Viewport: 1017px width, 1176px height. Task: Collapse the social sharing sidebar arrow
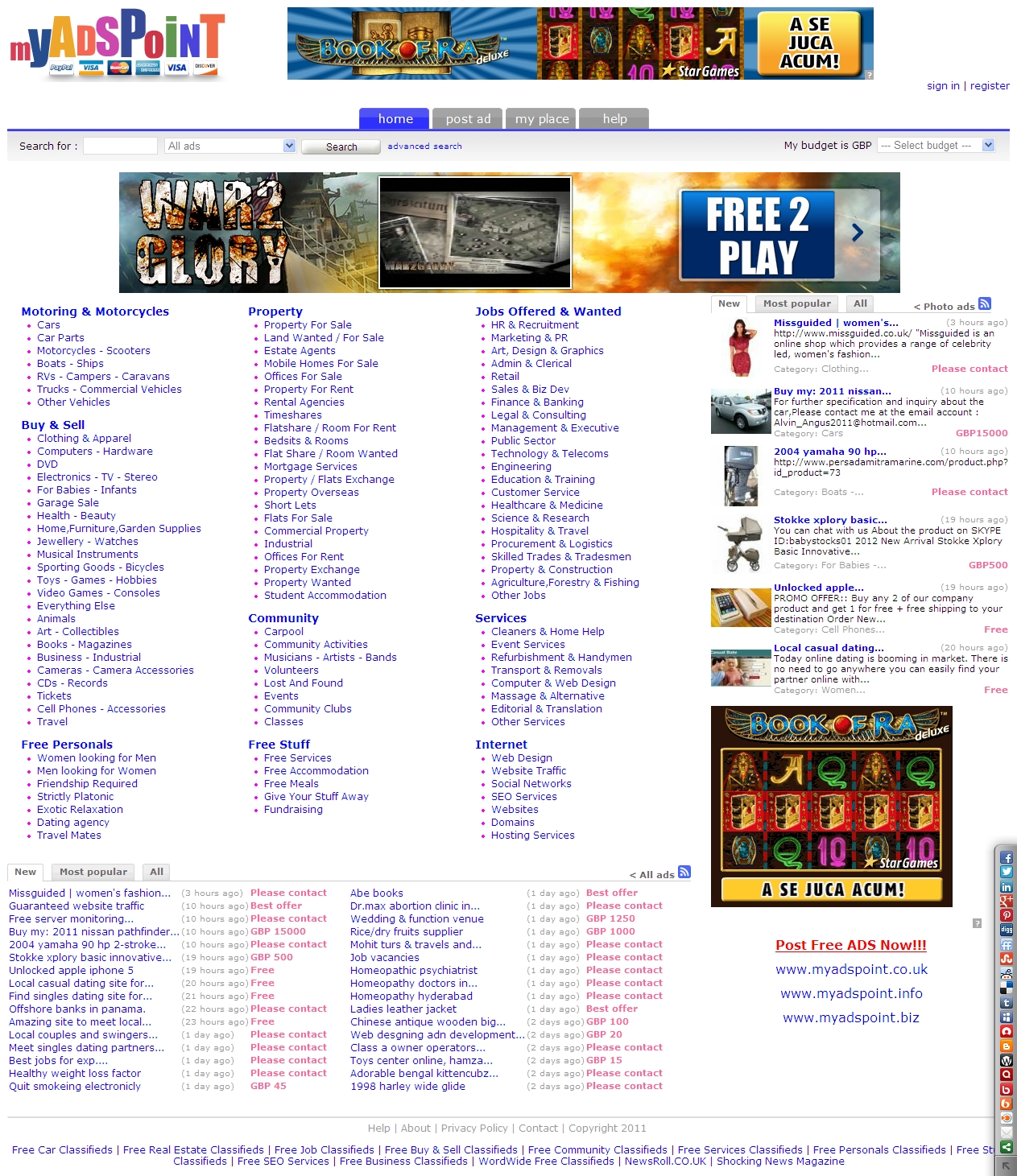[x=1007, y=1166]
